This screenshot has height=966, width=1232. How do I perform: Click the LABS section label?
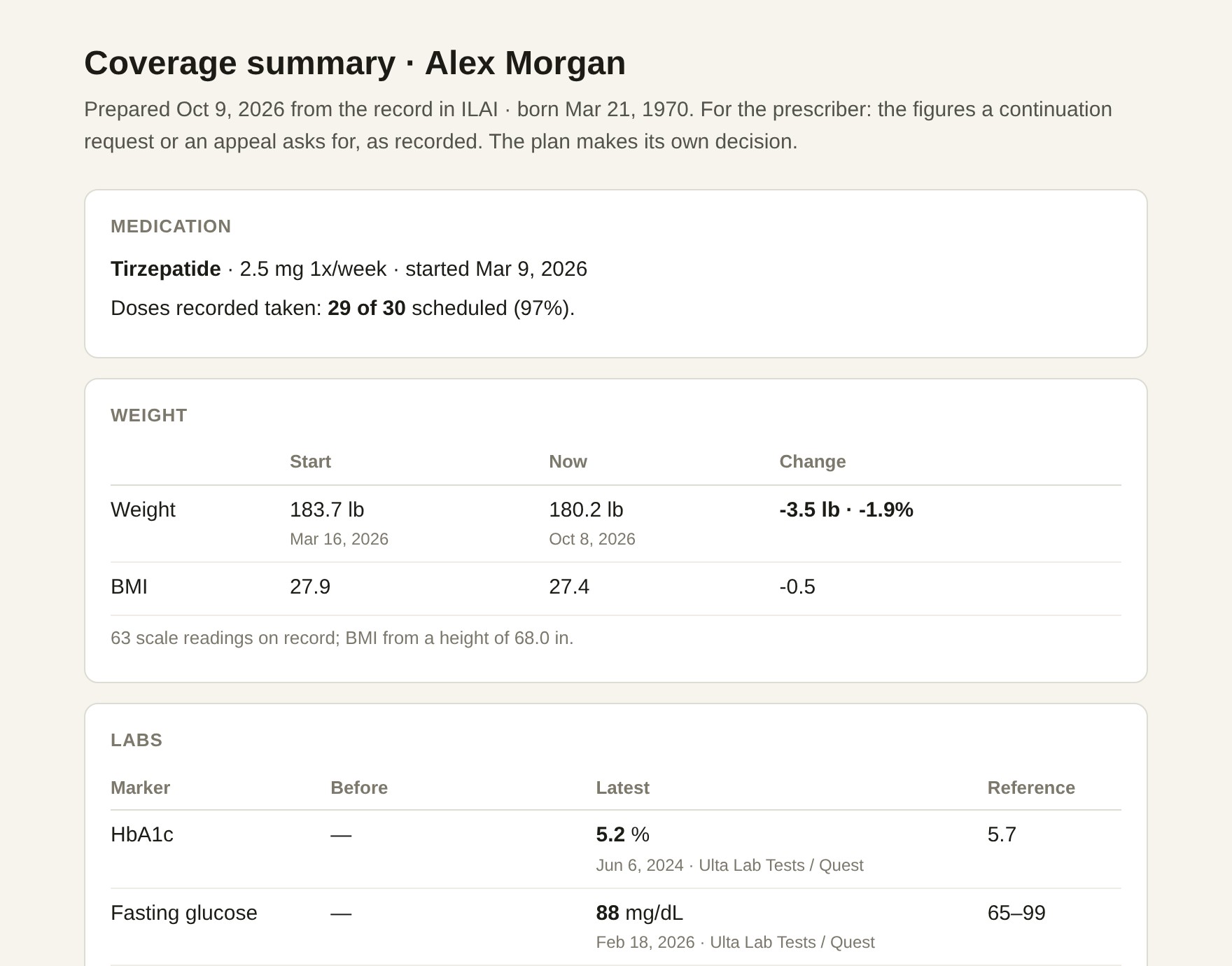tap(136, 740)
